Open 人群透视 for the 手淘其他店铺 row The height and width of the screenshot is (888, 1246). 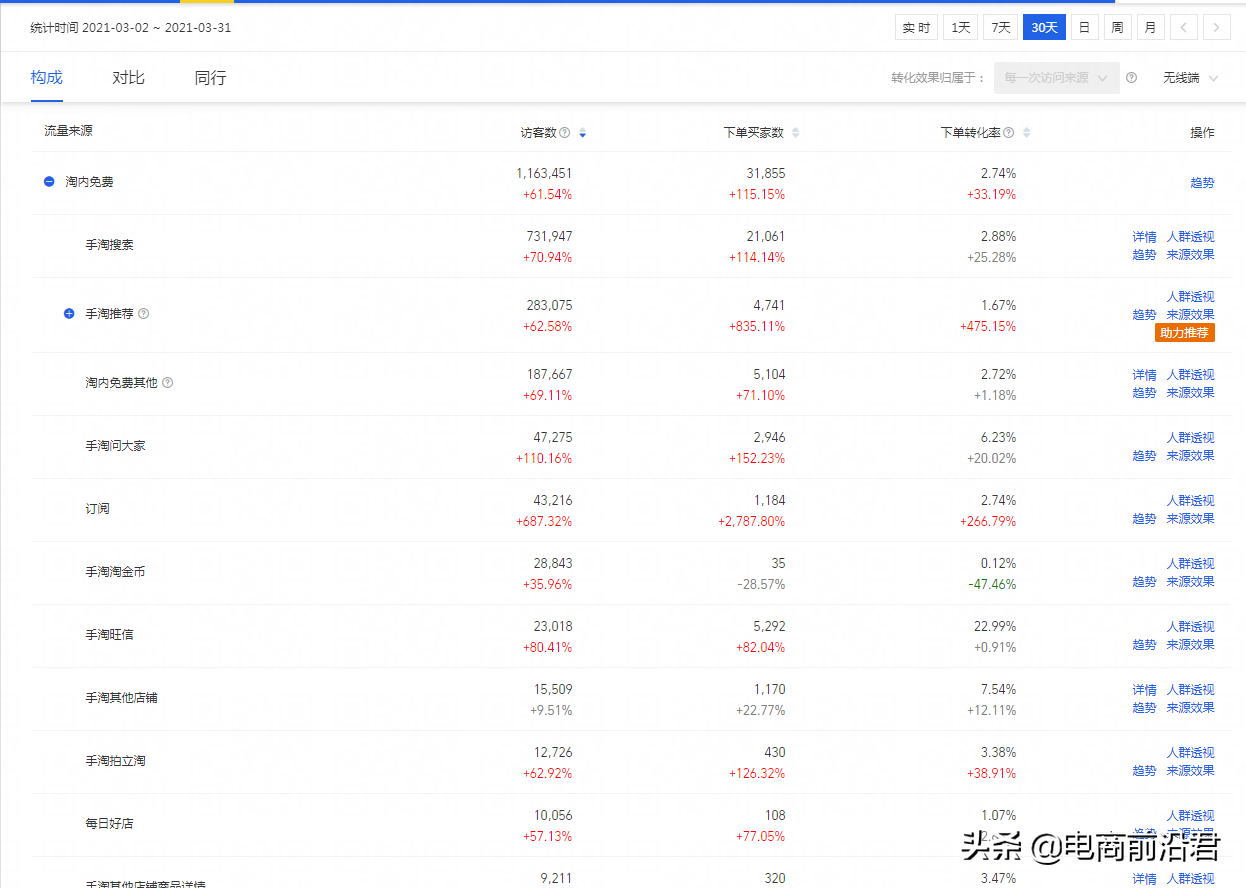(1190, 690)
